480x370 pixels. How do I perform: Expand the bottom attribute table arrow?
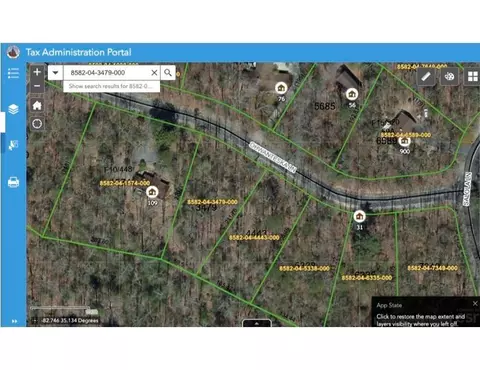pyautogui.click(x=257, y=323)
